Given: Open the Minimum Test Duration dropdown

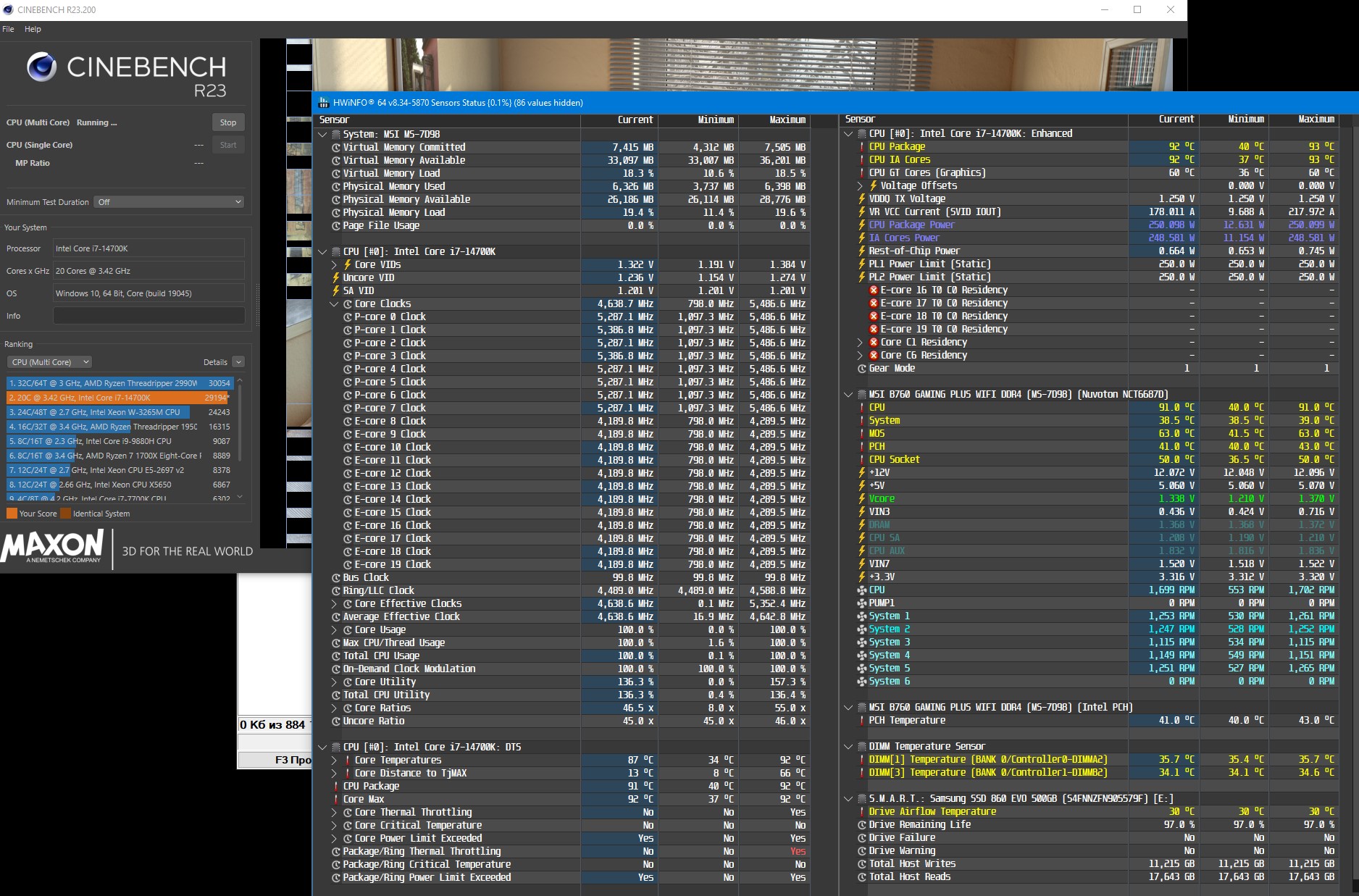Looking at the screenshot, I should pyautogui.click(x=169, y=202).
